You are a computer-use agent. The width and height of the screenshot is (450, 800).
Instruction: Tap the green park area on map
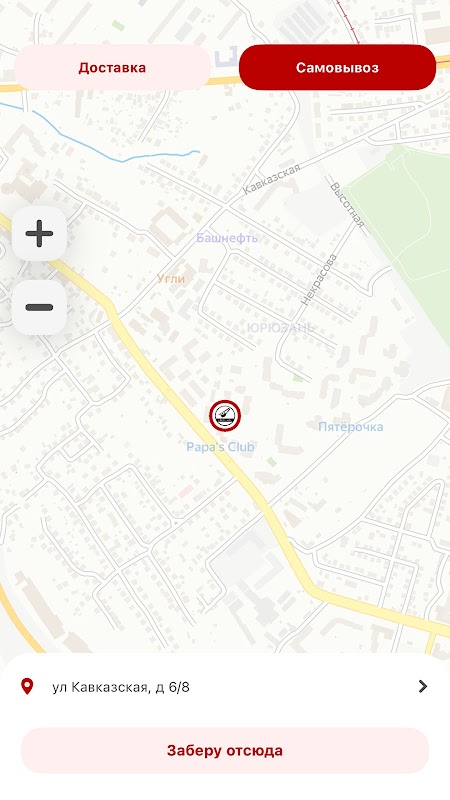403,224
